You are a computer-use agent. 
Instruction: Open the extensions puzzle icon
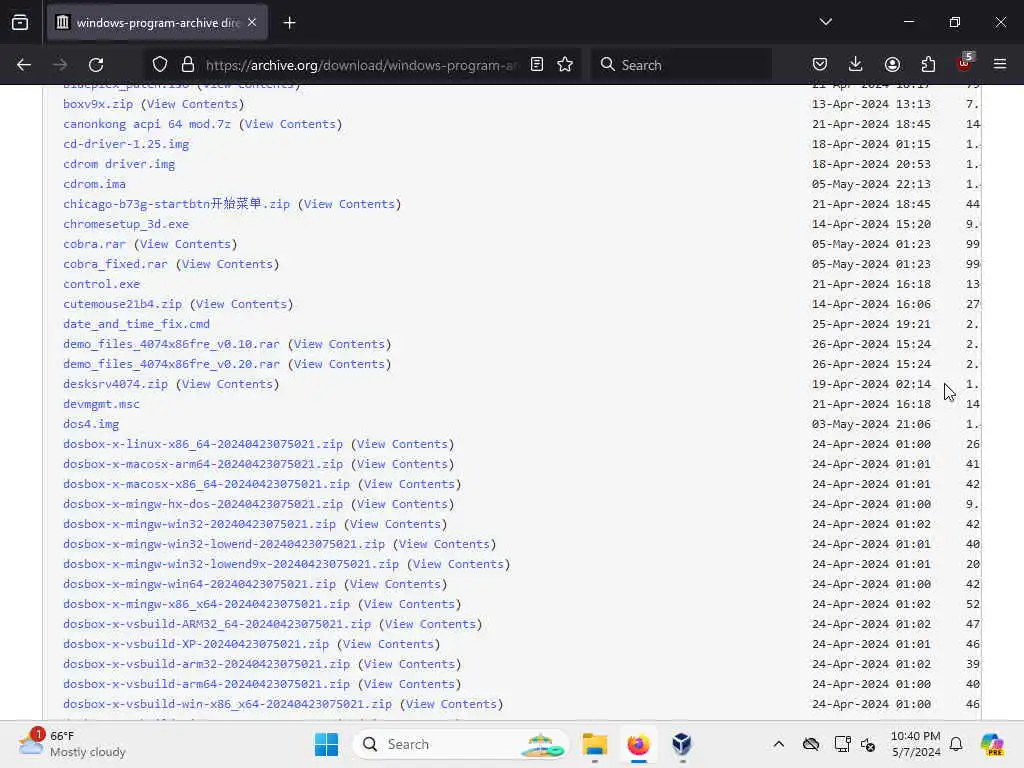pyautogui.click(x=928, y=65)
